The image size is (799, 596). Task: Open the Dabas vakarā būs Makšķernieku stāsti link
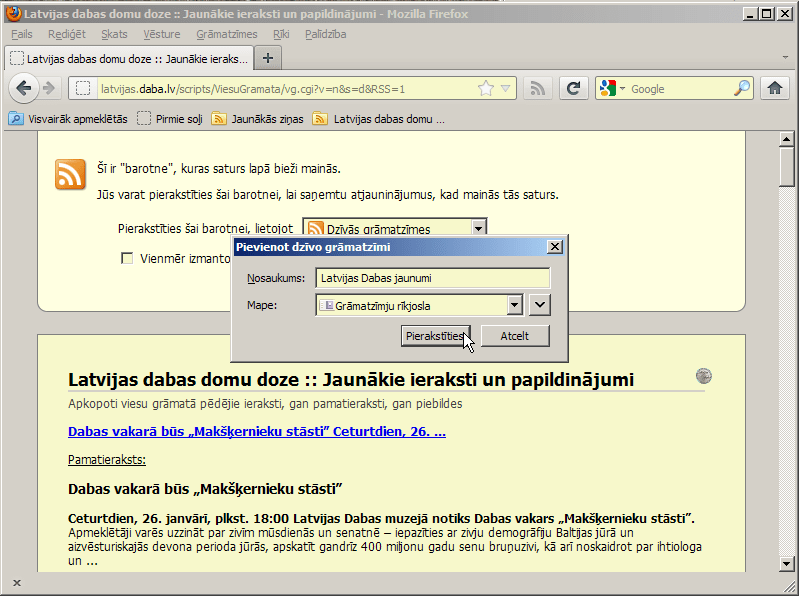pos(257,431)
